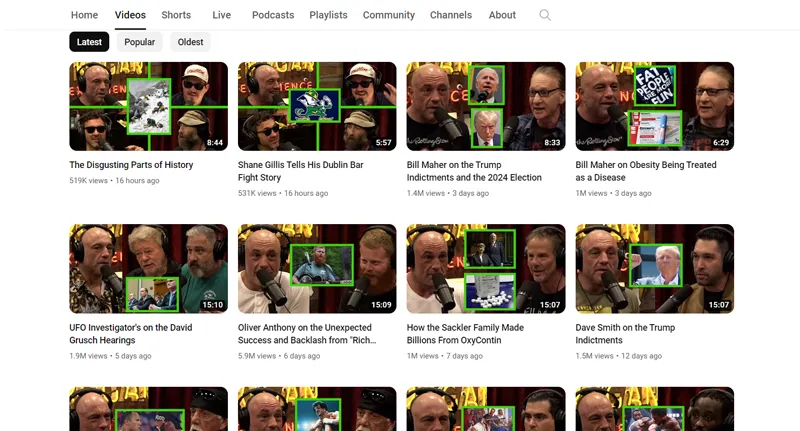Open the Sackler Family OxyContin thumbnail

click(486, 268)
